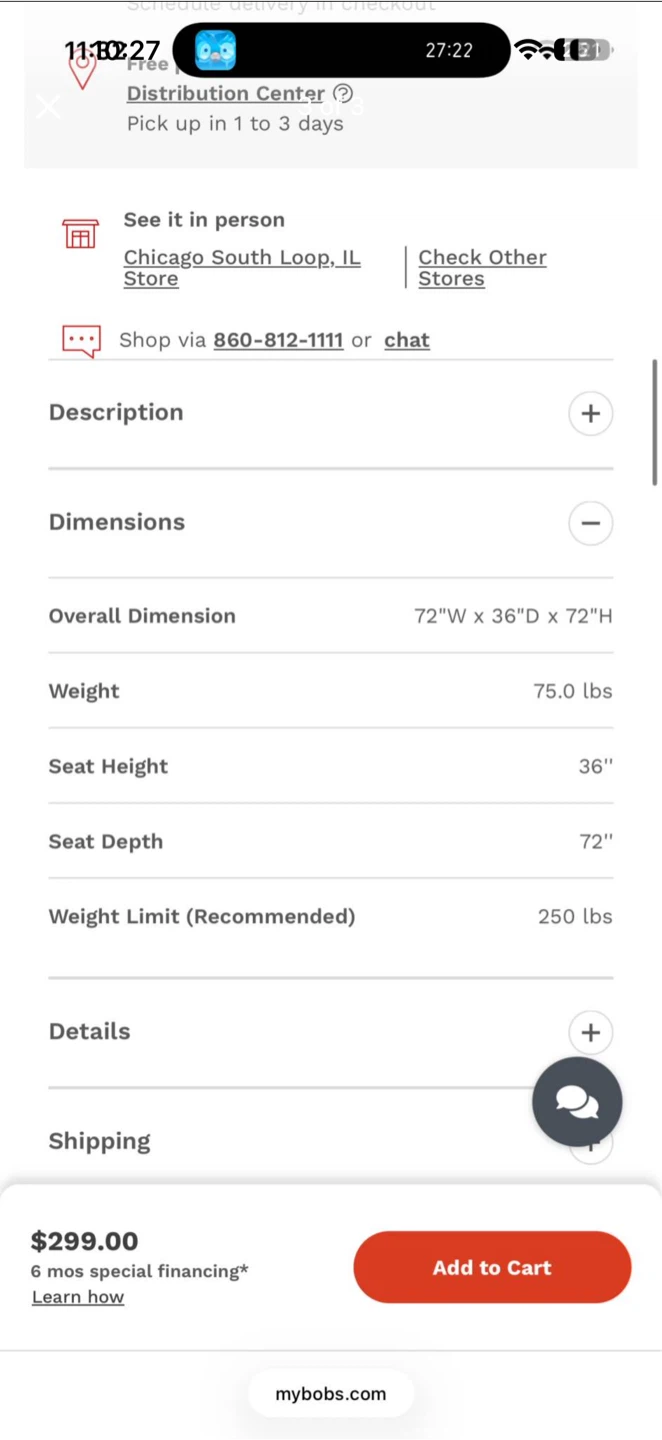
Task: Tap the mybobs.com address pill
Action: click(331, 1394)
